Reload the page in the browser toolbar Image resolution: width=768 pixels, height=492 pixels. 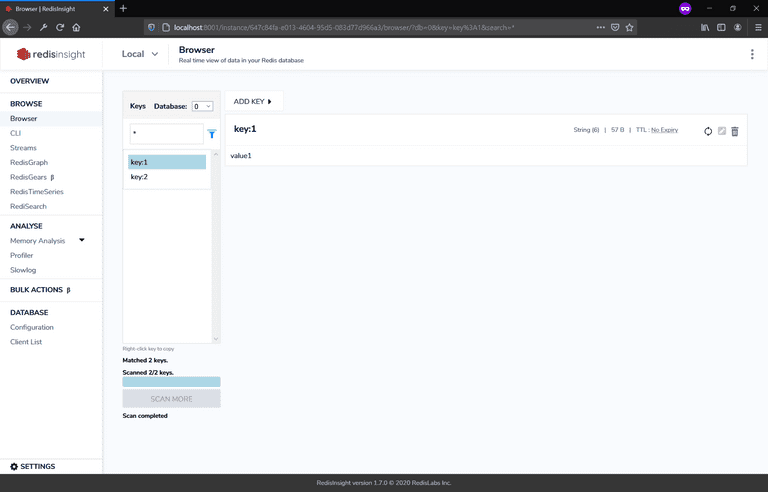click(60, 27)
